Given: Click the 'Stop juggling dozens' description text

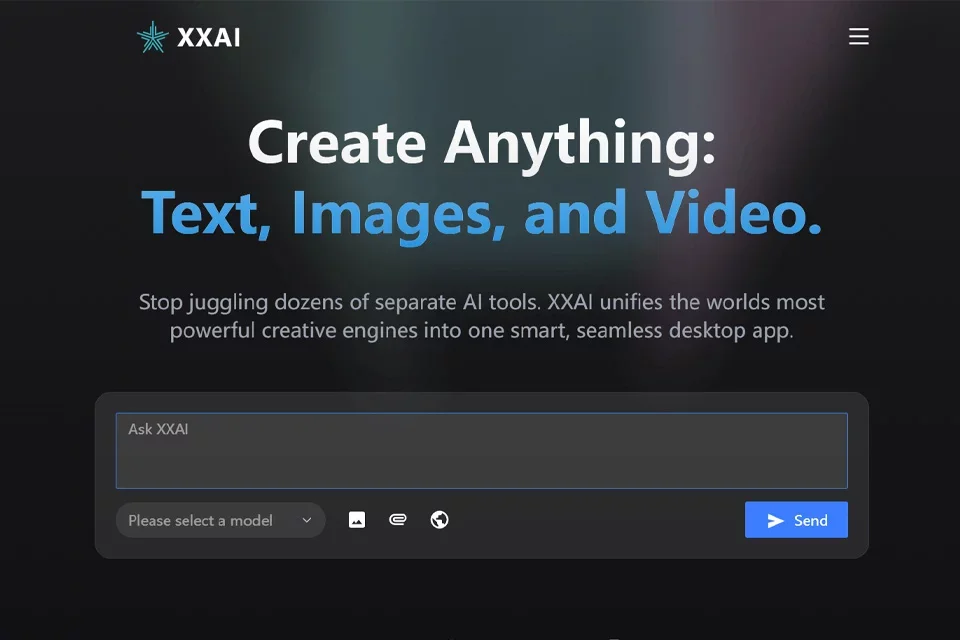Looking at the screenshot, I should tap(482, 316).
